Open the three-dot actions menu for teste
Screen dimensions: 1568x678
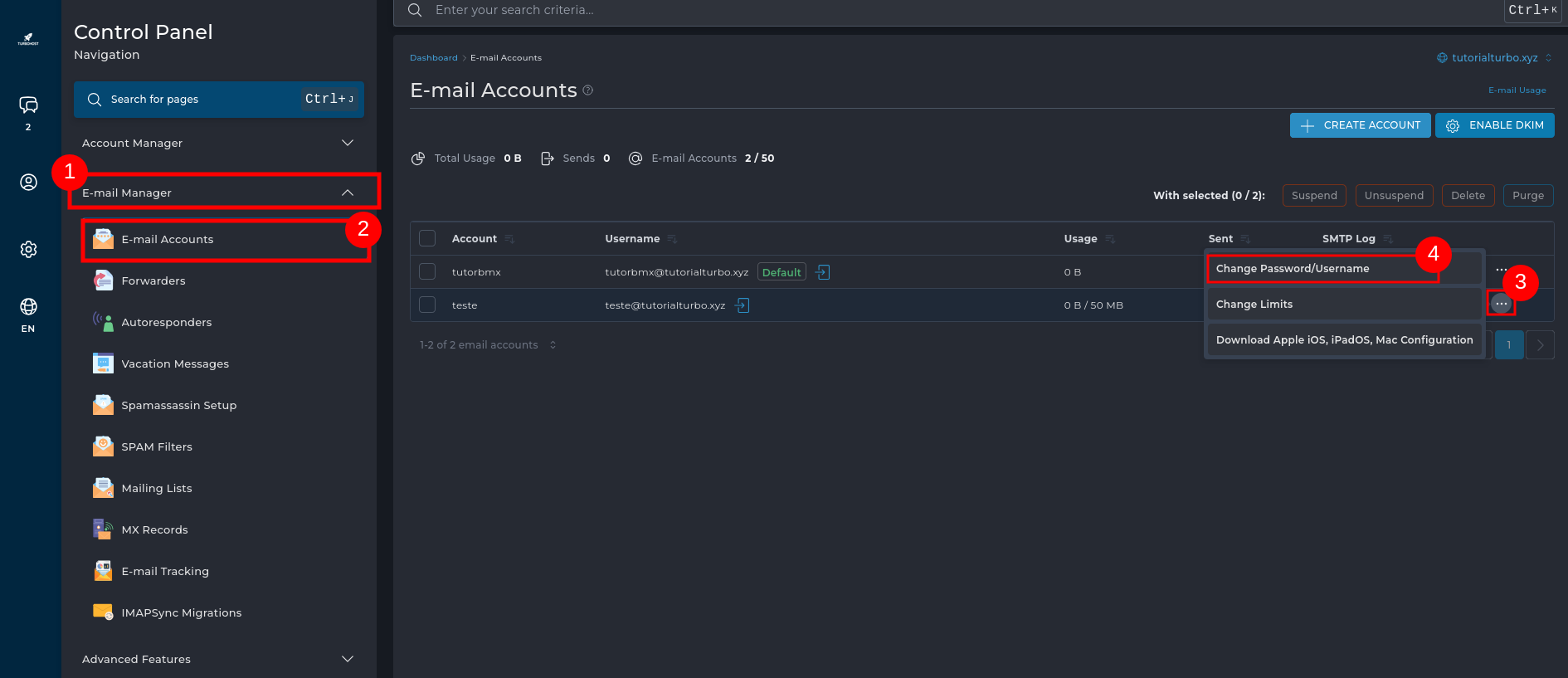pyautogui.click(x=1501, y=304)
